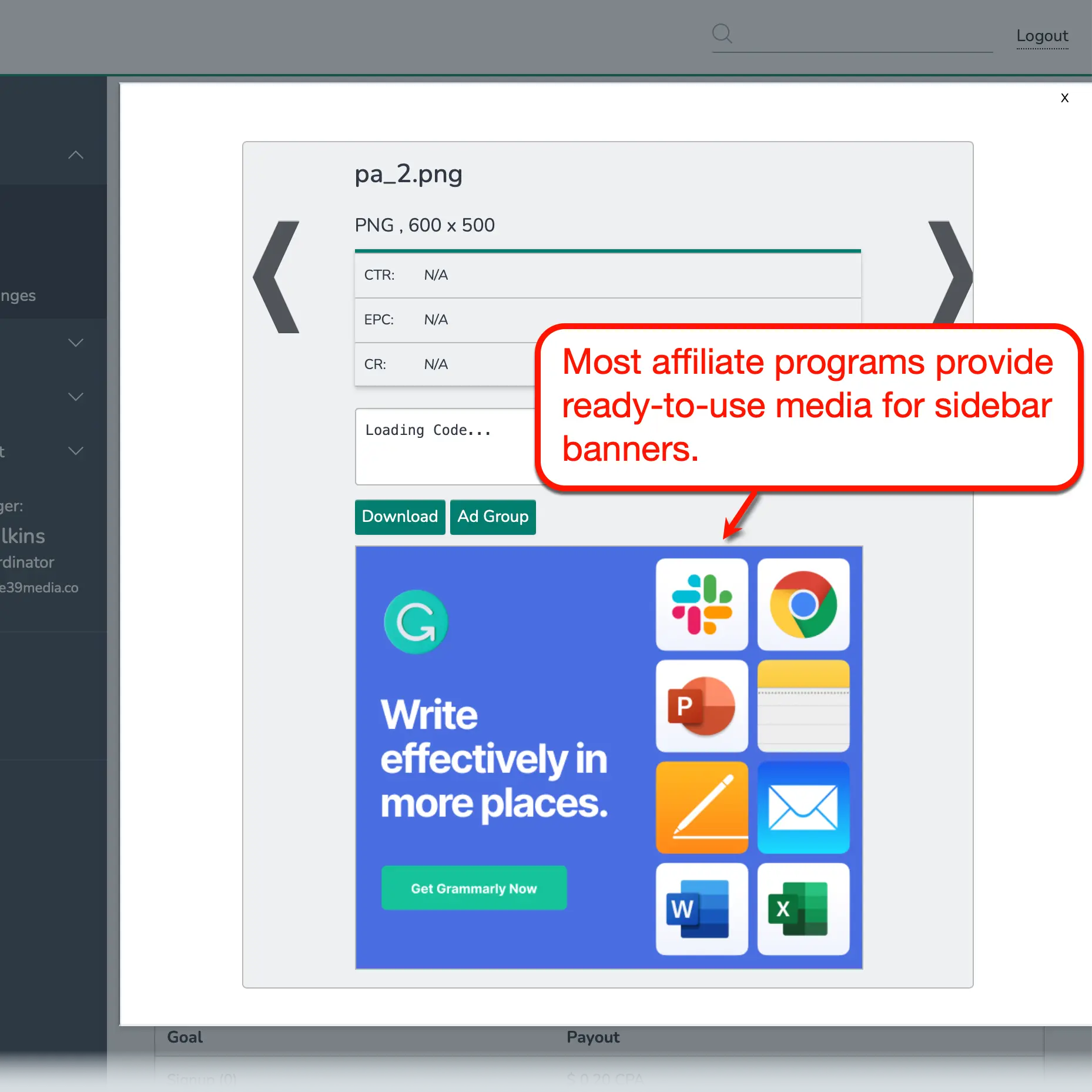This screenshot has height=1092, width=1092.
Task: Click the pa_2.png file name title
Action: (x=408, y=175)
